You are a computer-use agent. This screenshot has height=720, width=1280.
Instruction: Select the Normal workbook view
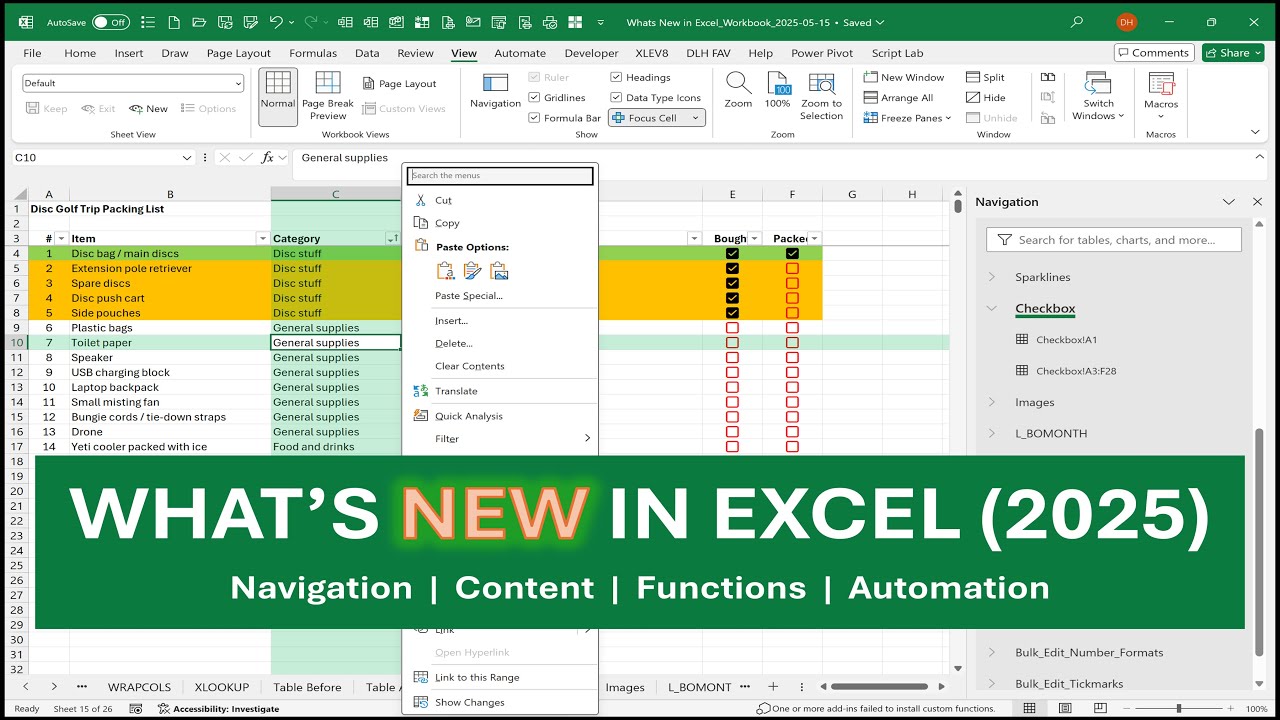point(278,97)
